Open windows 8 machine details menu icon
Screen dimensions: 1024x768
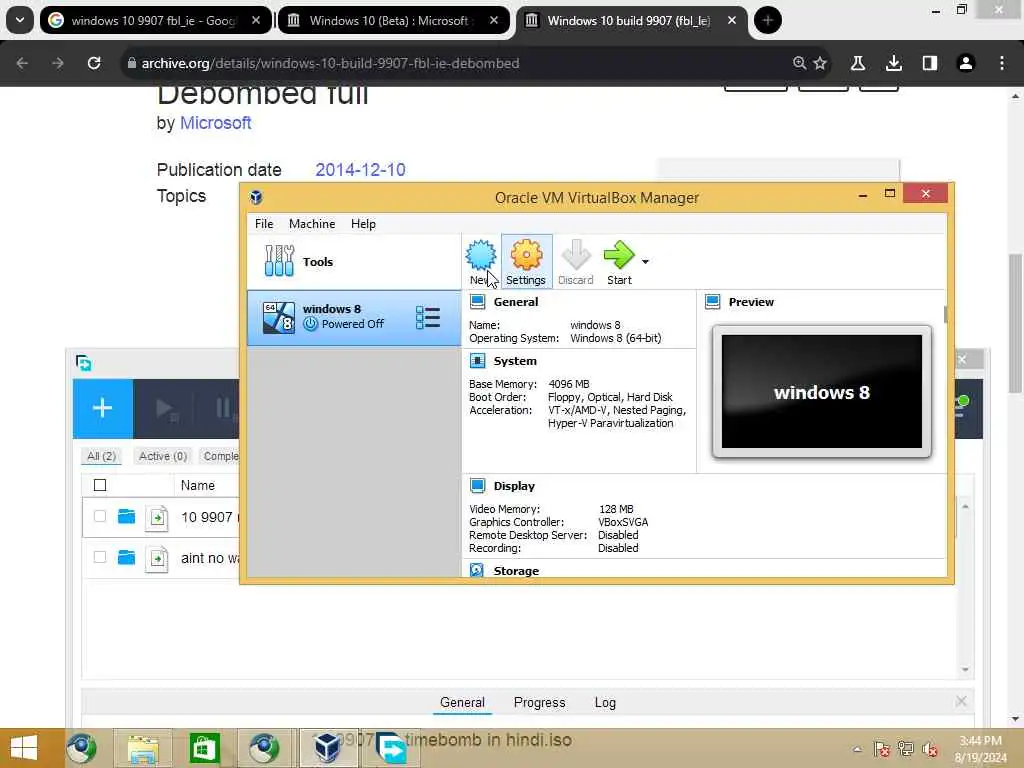(x=428, y=317)
